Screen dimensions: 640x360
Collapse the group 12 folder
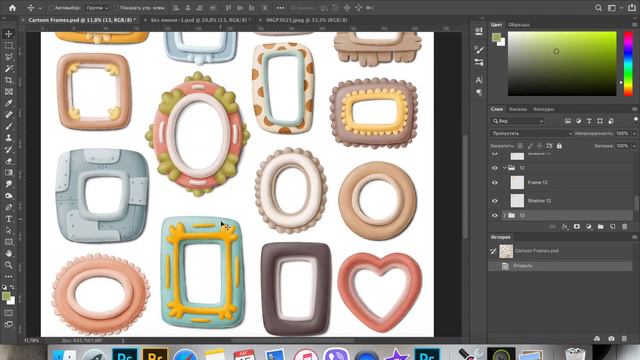(x=504, y=168)
